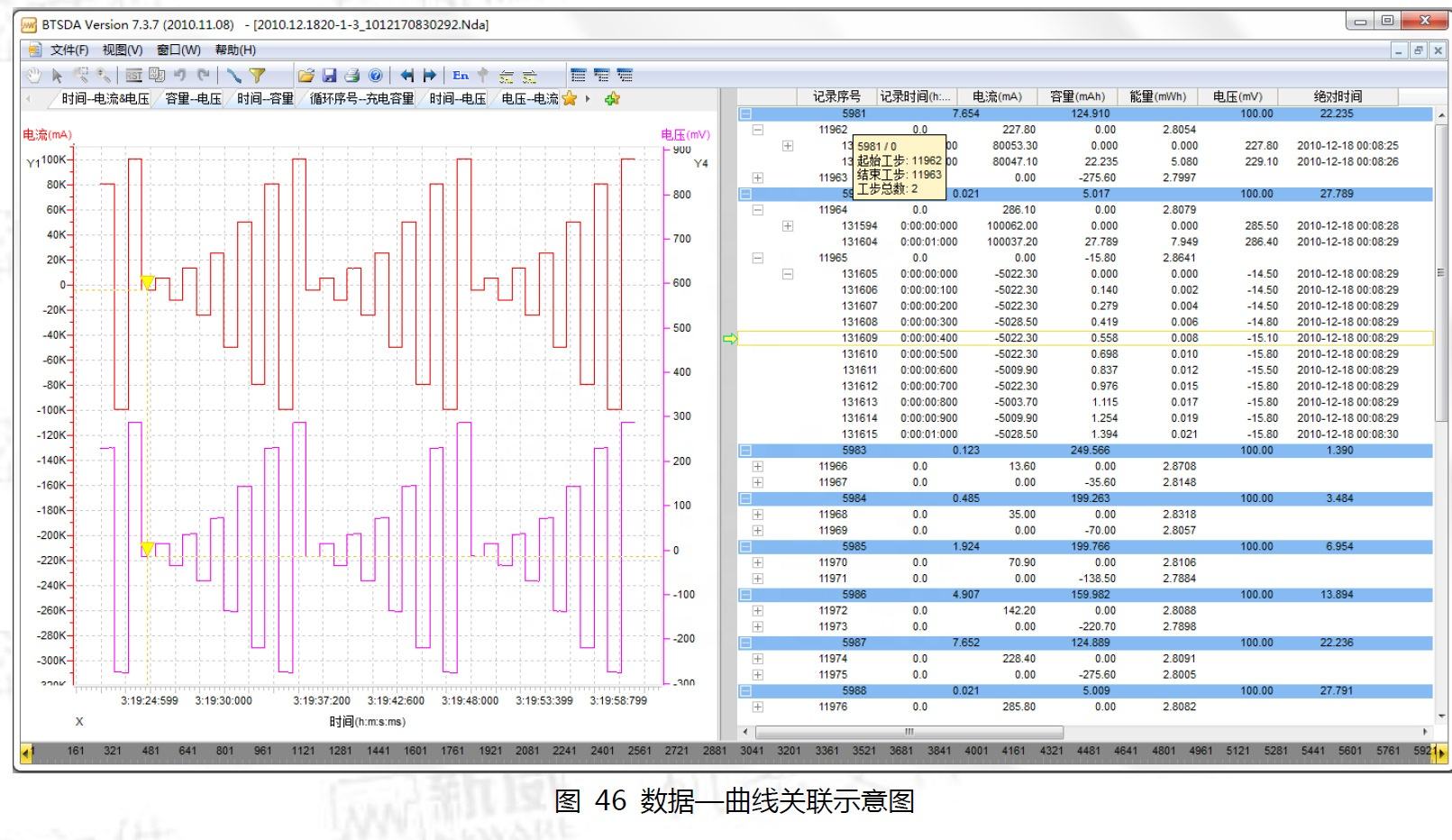Collapse cycle row 5981
1452x840 pixels.
pos(745,114)
